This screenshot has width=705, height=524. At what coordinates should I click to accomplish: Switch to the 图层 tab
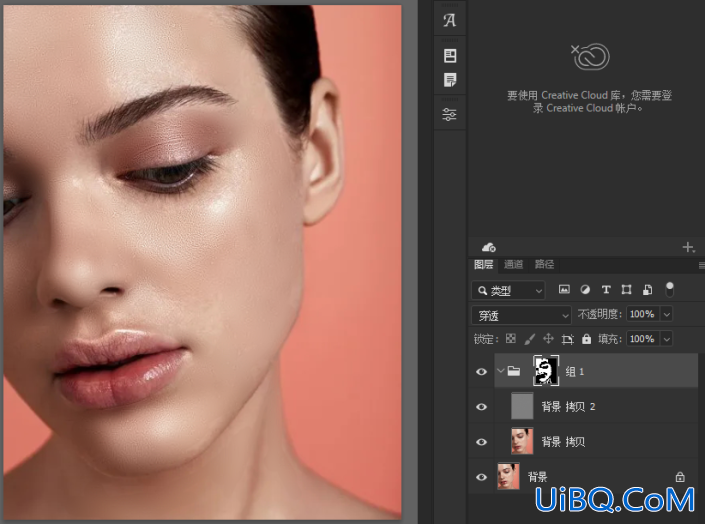483,264
